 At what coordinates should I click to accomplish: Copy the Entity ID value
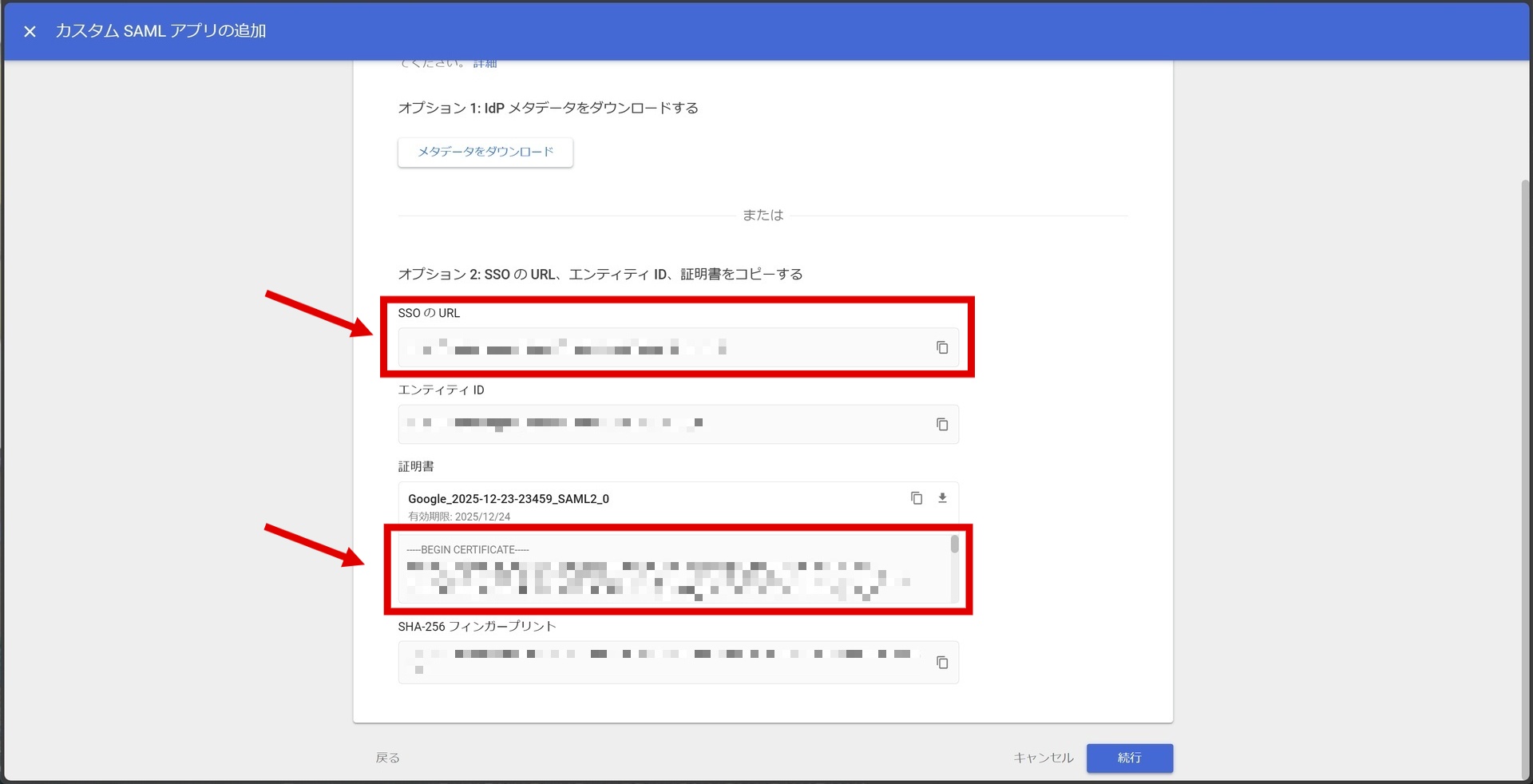click(x=942, y=424)
